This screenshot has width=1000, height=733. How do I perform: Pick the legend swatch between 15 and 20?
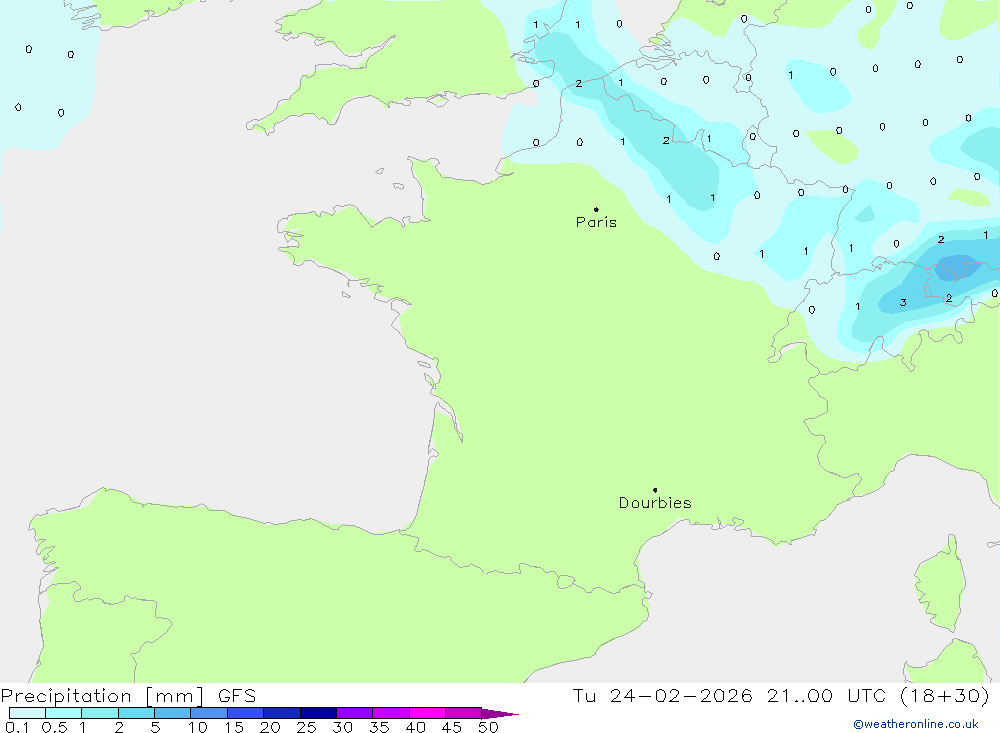[246, 713]
